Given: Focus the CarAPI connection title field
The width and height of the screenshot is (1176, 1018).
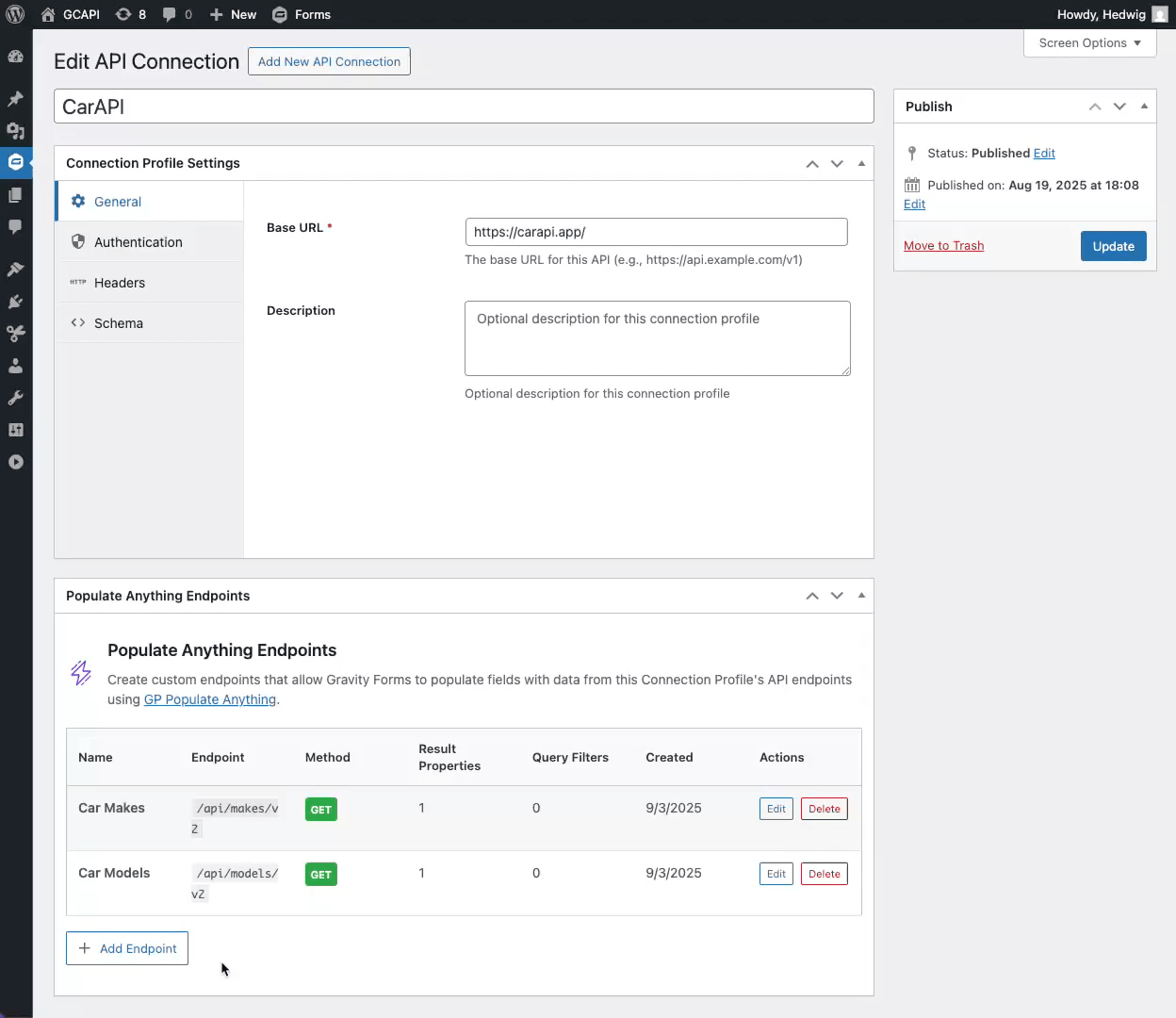Looking at the screenshot, I should click(x=464, y=107).
